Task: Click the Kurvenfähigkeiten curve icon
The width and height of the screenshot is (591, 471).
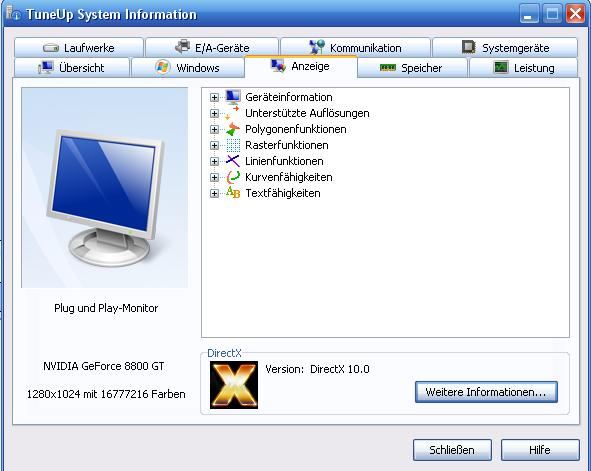Action: 233,177
